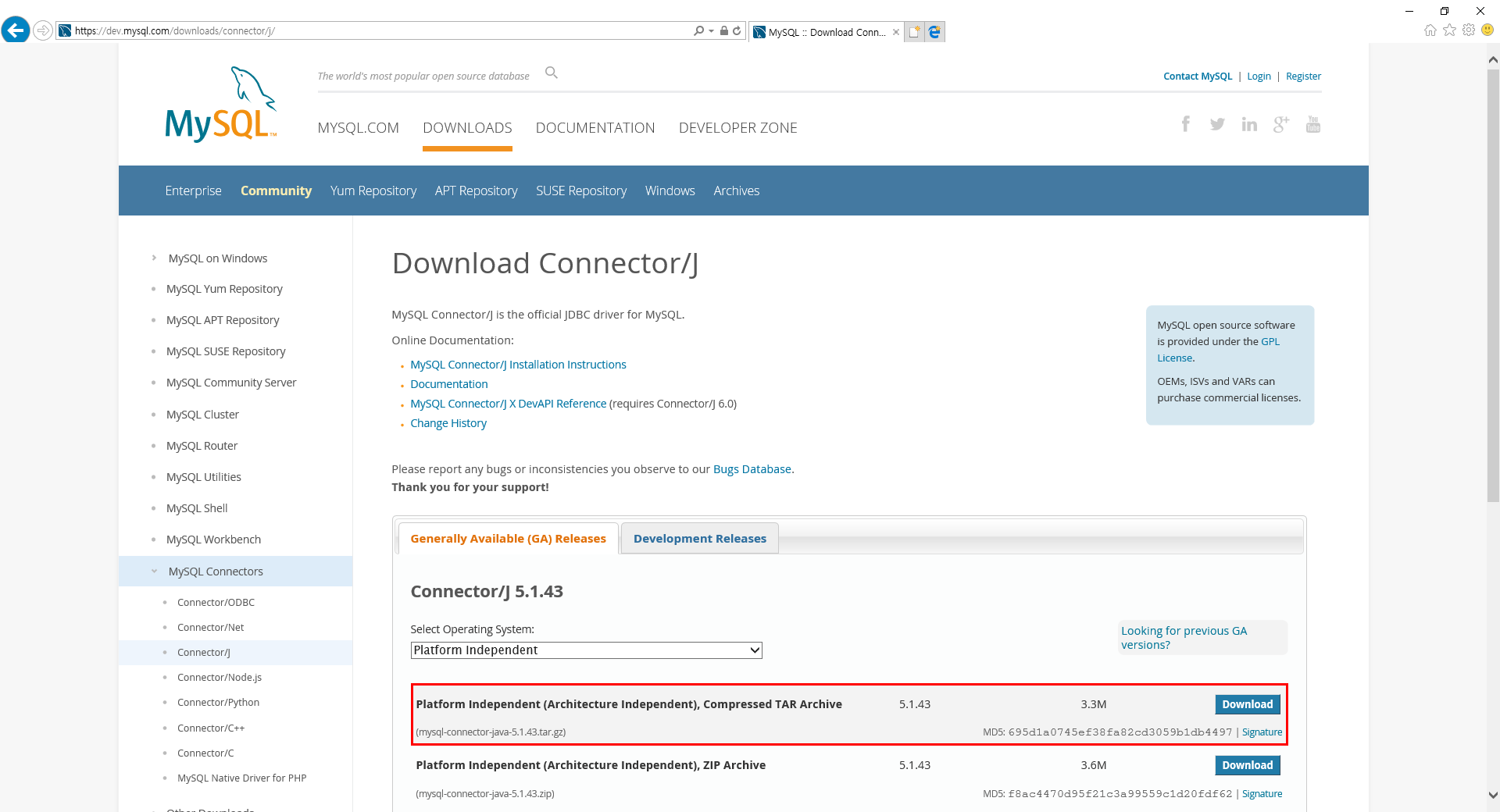Open Change History link
Image resolution: width=1500 pixels, height=812 pixels.
pos(448,423)
